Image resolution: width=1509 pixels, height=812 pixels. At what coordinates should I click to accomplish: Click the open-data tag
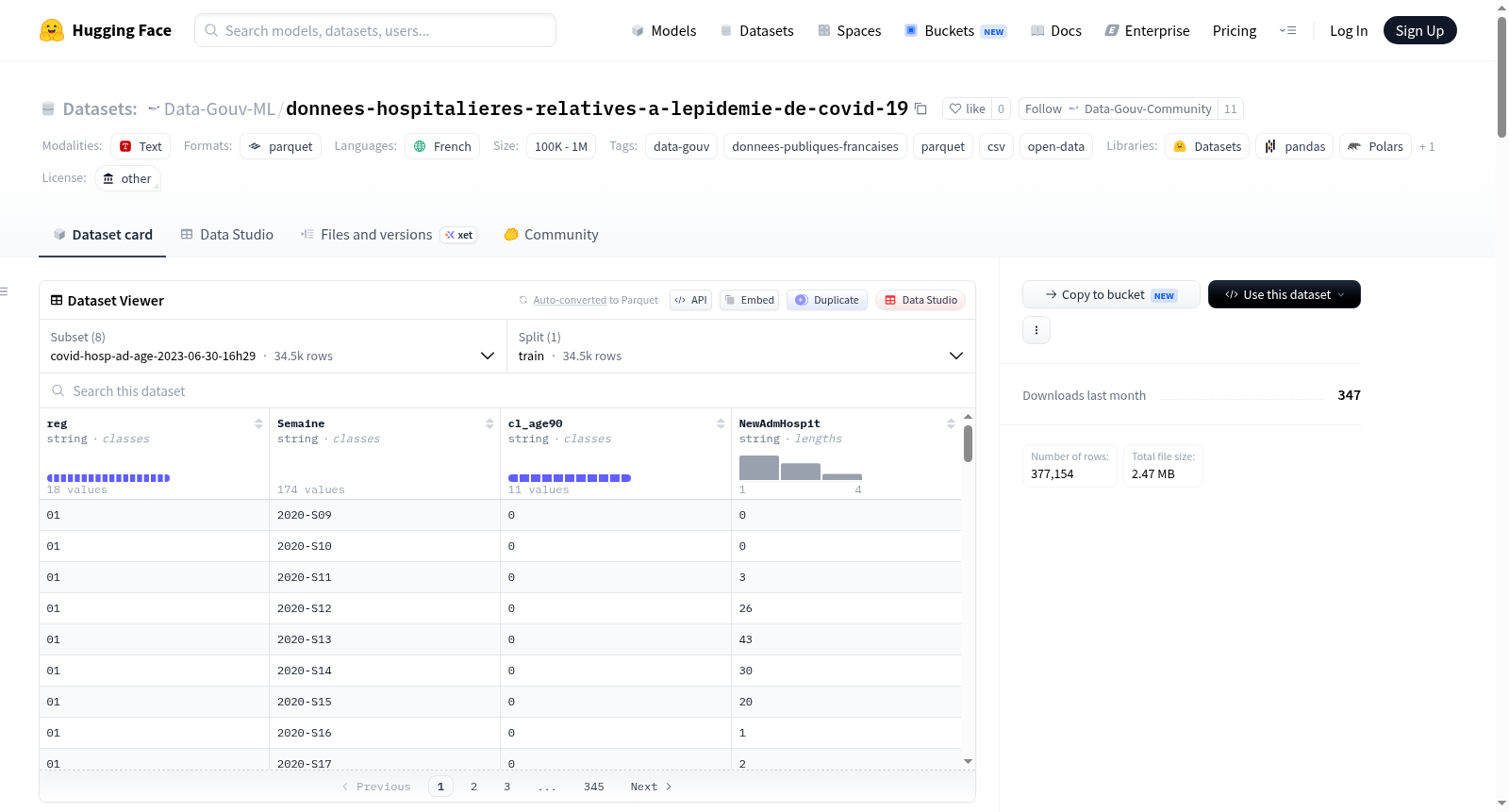[1055, 146]
